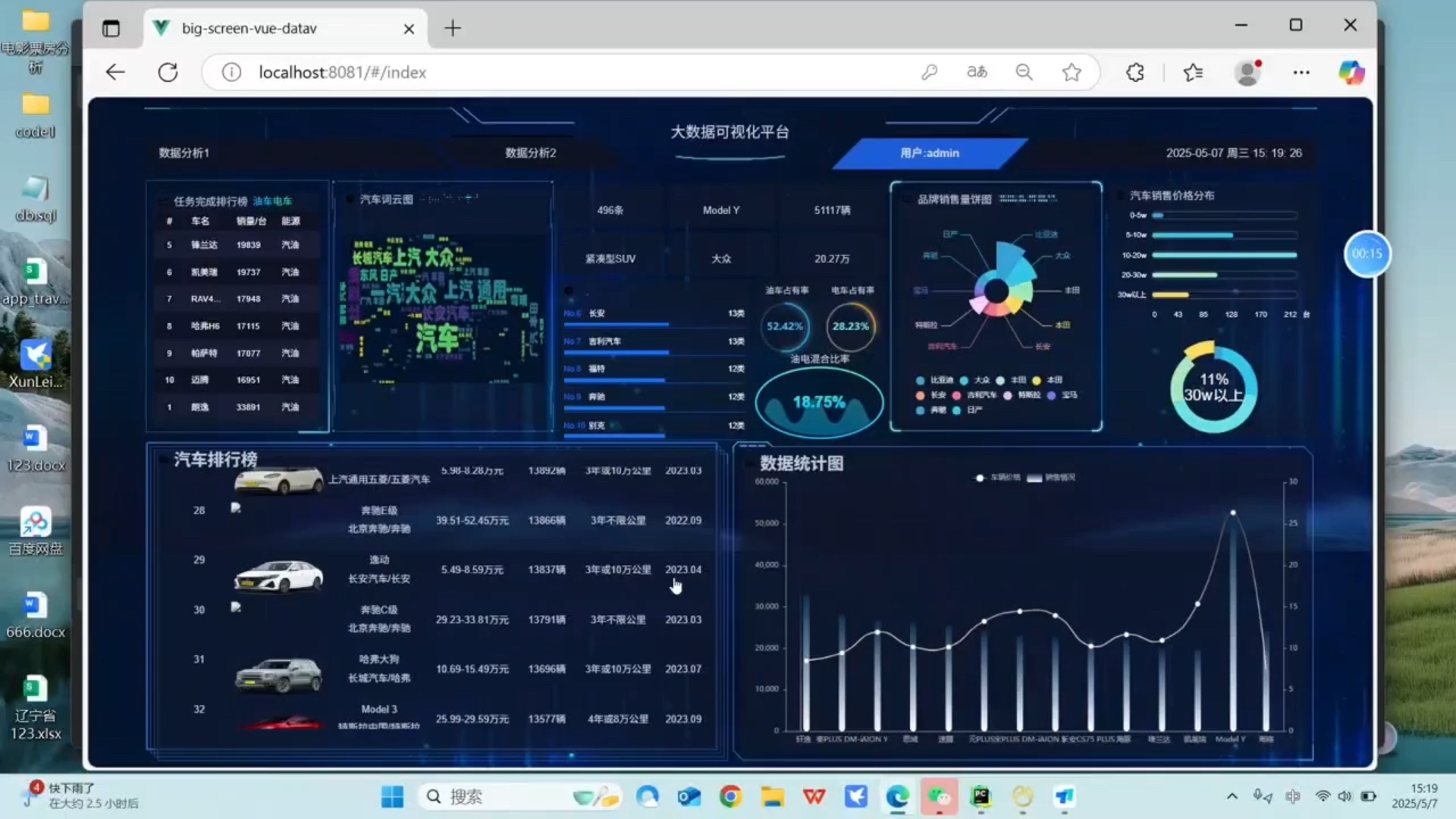Open the browser profile avatar

coord(1247,72)
